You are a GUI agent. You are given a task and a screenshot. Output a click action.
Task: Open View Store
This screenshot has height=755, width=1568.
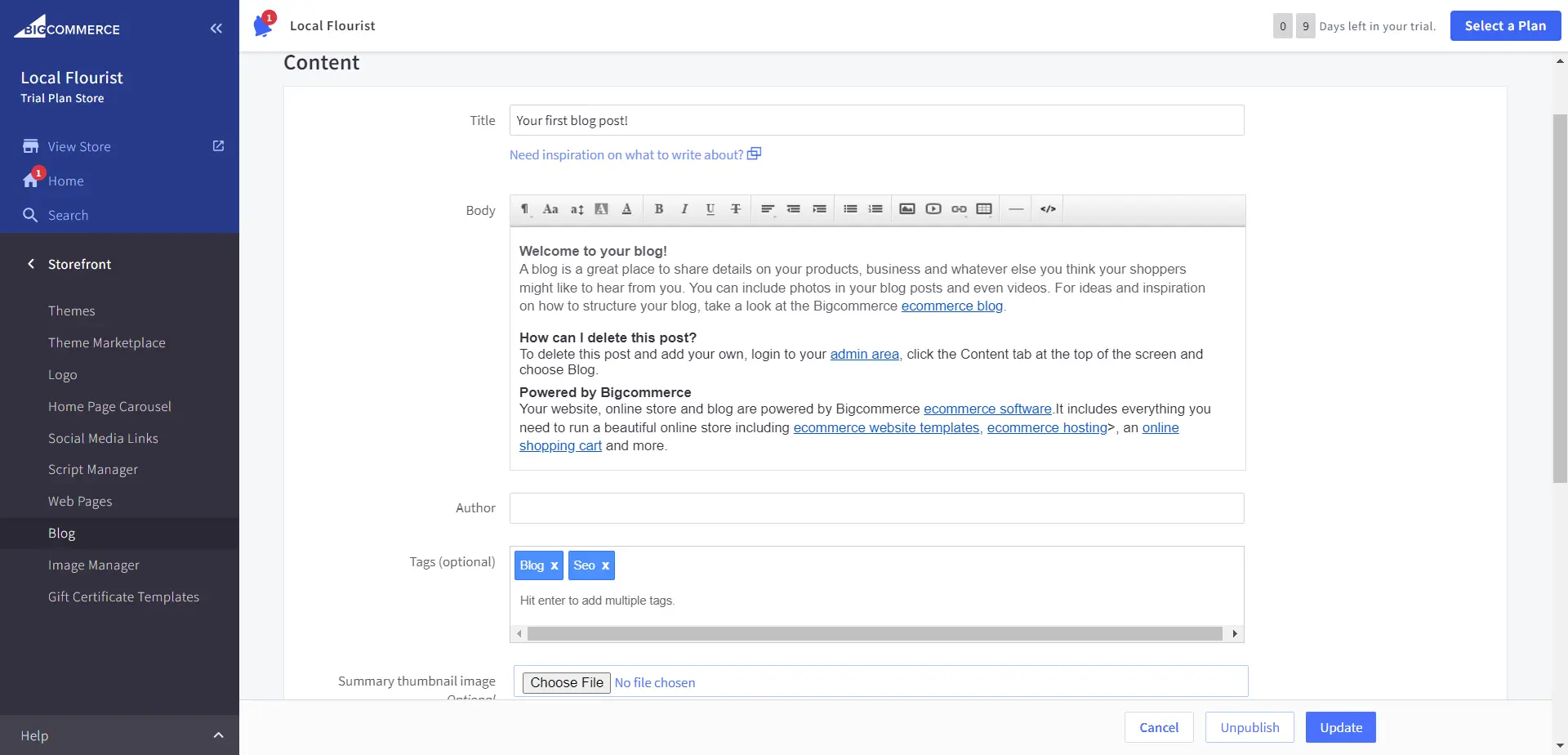pos(79,146)
